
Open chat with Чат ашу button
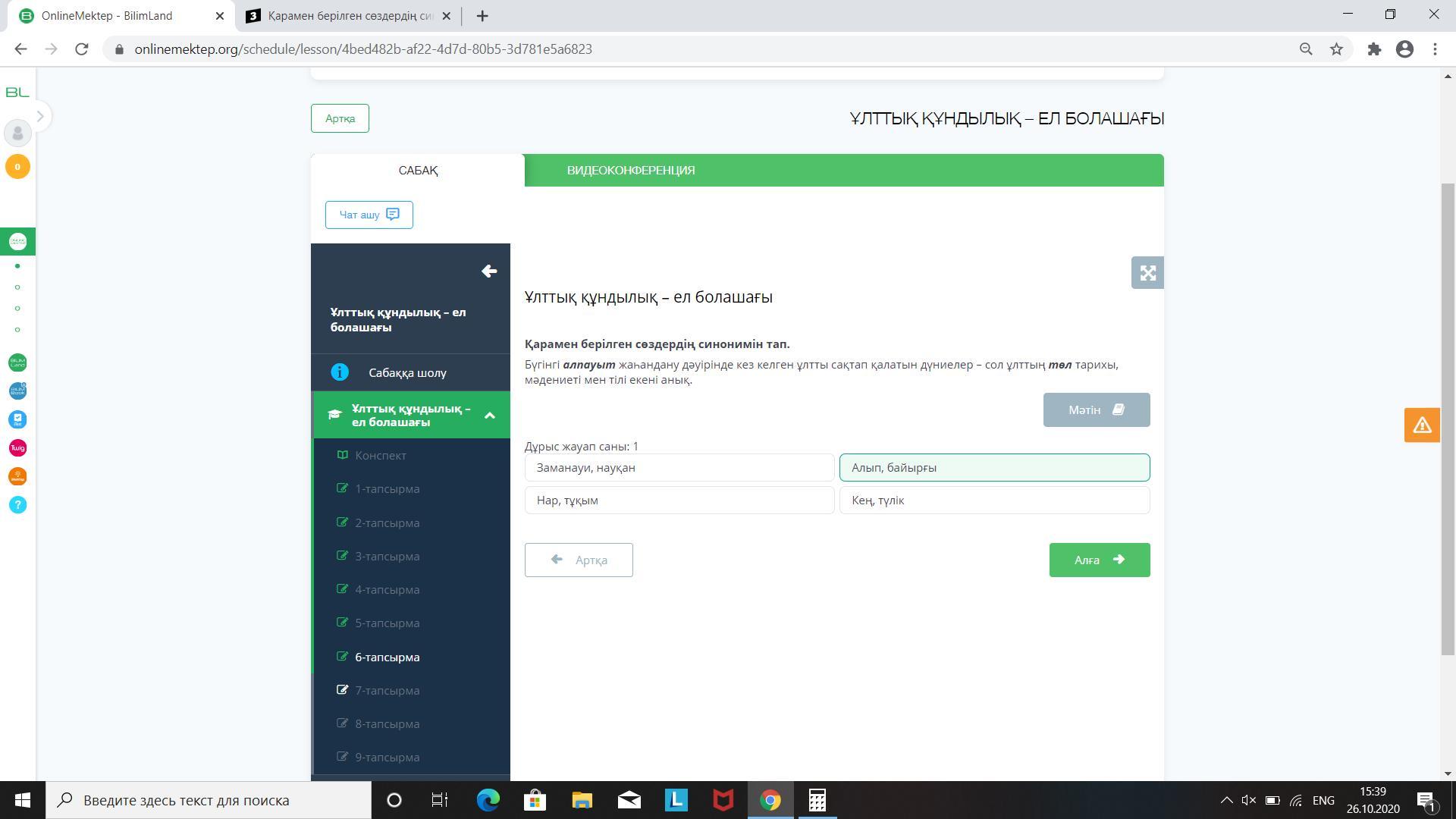pyautogui.click(x=369, y=215)
